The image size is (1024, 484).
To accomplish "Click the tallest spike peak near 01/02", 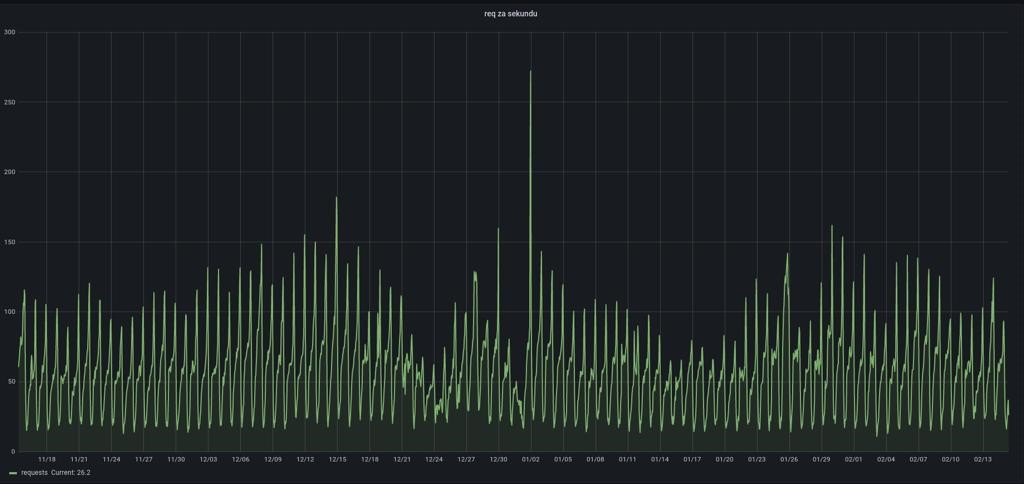I will pos(530,72).
